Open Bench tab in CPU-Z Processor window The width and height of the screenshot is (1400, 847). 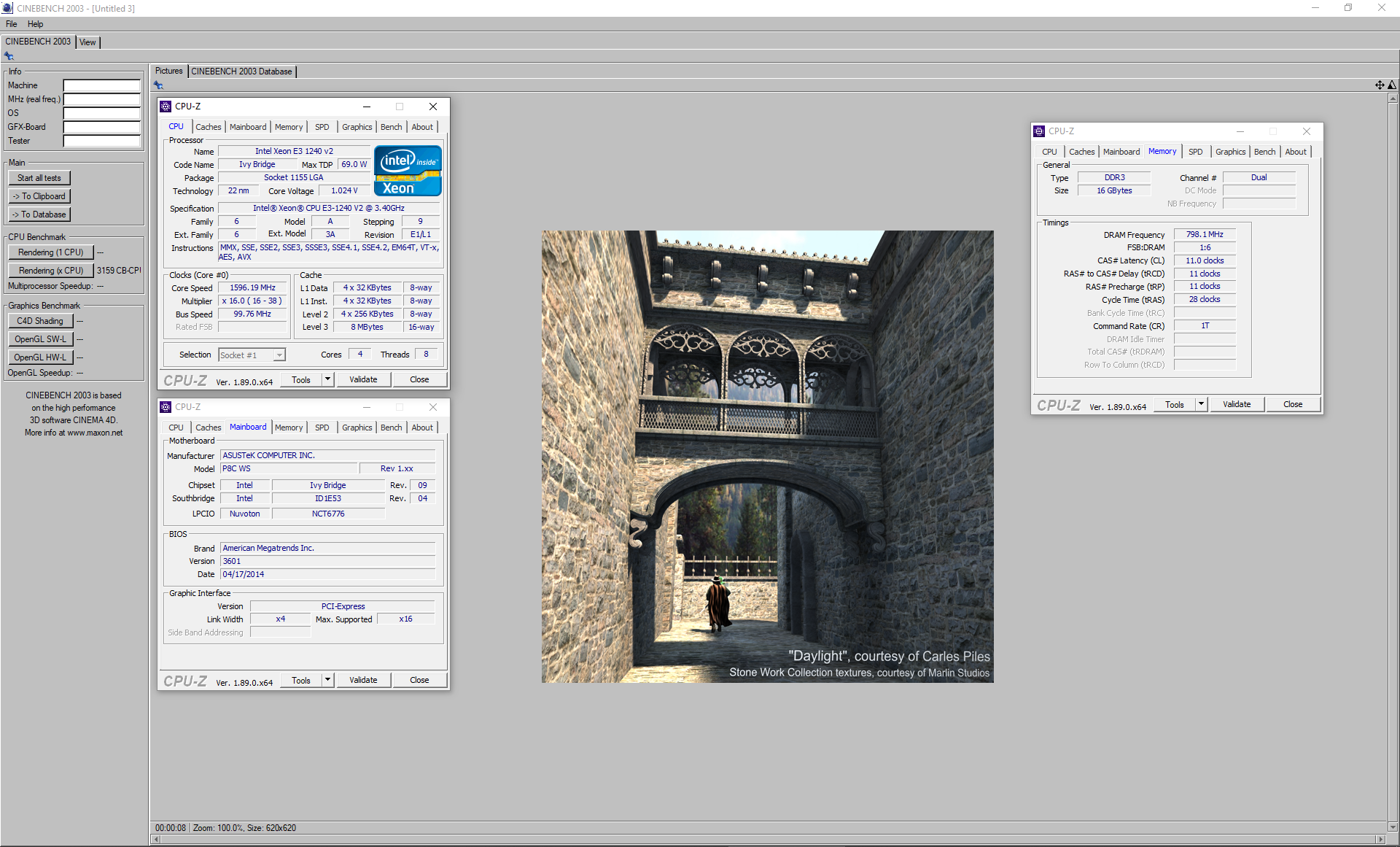tap(391, 127)
